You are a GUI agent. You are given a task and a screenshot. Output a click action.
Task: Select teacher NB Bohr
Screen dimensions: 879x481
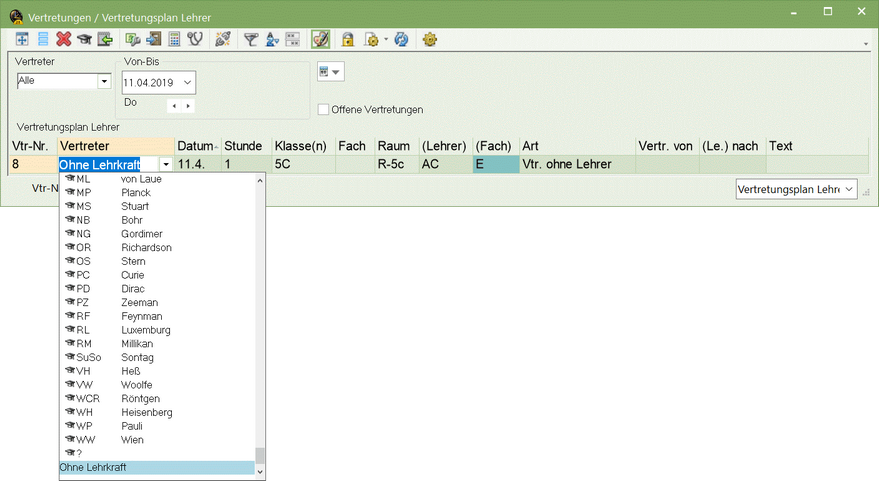(x=157, y=220)
